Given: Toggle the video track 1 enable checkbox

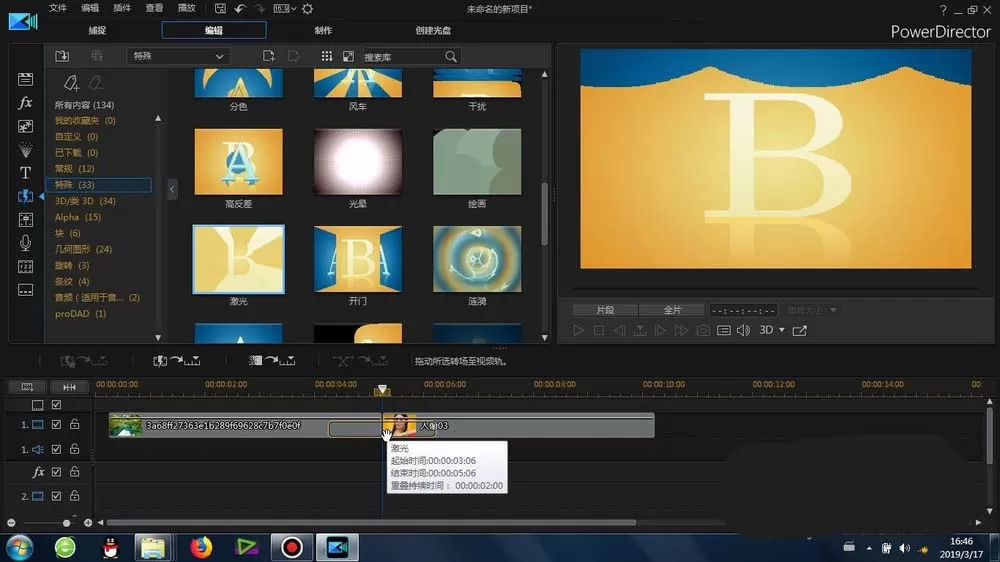Looking at the screenshot, I should point(56,424).
